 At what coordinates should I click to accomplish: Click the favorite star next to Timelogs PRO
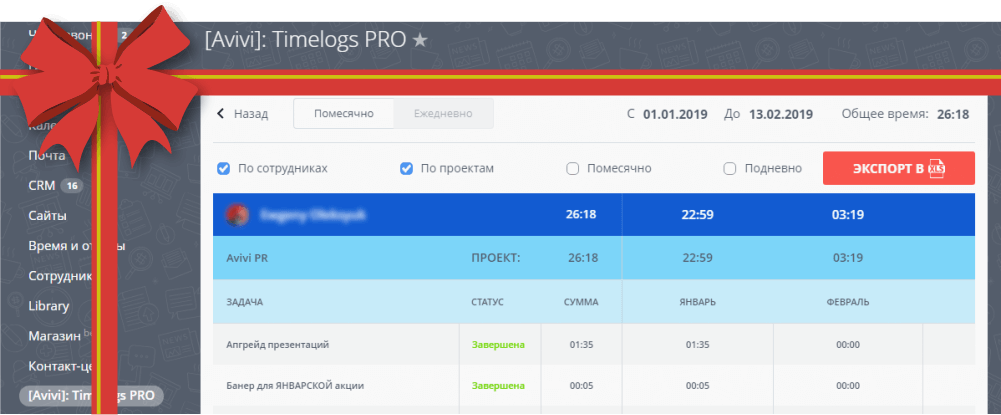point(419,40)
